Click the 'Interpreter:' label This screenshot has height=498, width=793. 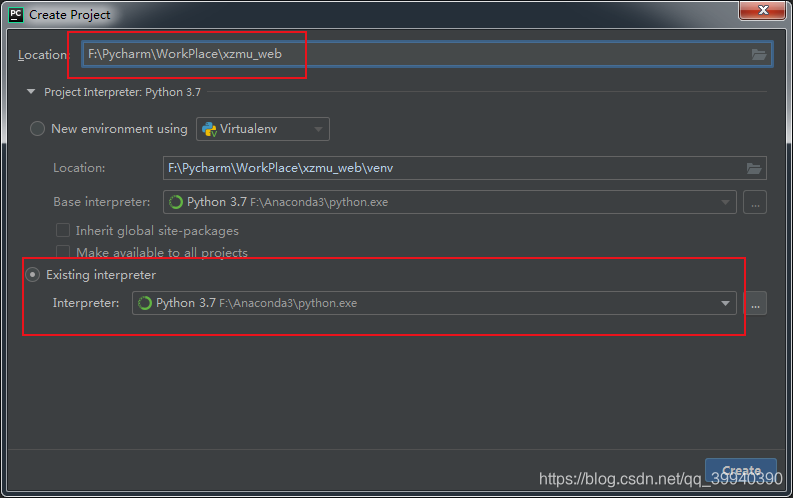coord(86,303)
